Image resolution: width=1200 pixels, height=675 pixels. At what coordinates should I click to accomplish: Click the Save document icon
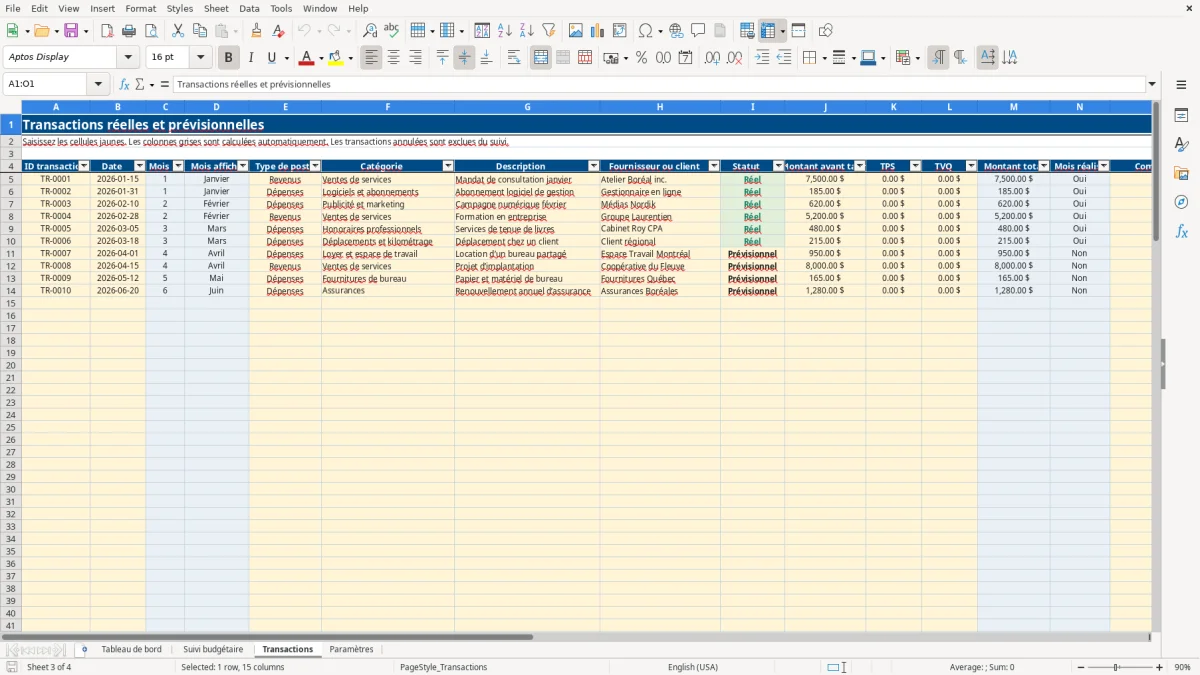click(72, 31)
